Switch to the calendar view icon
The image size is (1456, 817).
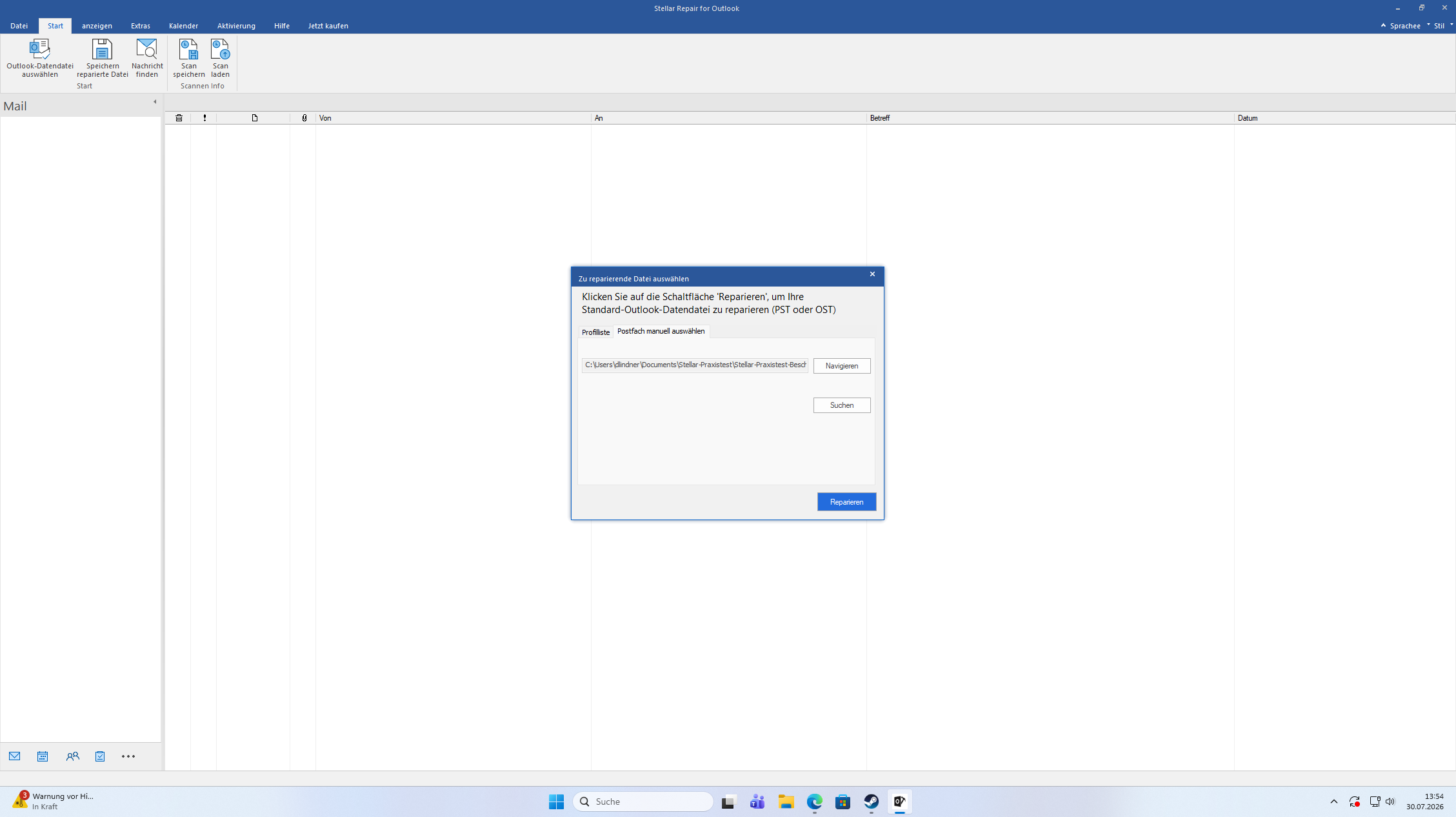tap(43, 756)
